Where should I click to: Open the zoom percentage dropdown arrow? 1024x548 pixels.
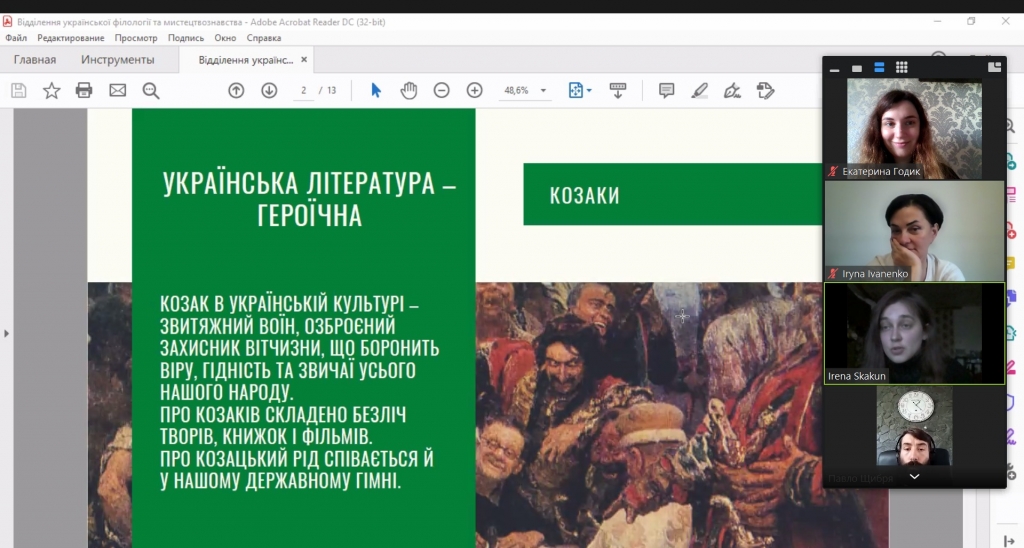(543, 91)
